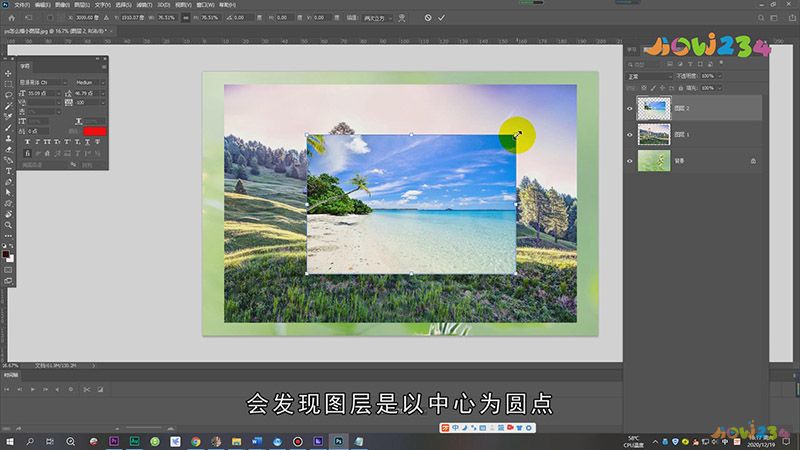This screenshot has height=450, width=800.
Task: Go to first frame in timeline
Action: click(x=7, y=389)
